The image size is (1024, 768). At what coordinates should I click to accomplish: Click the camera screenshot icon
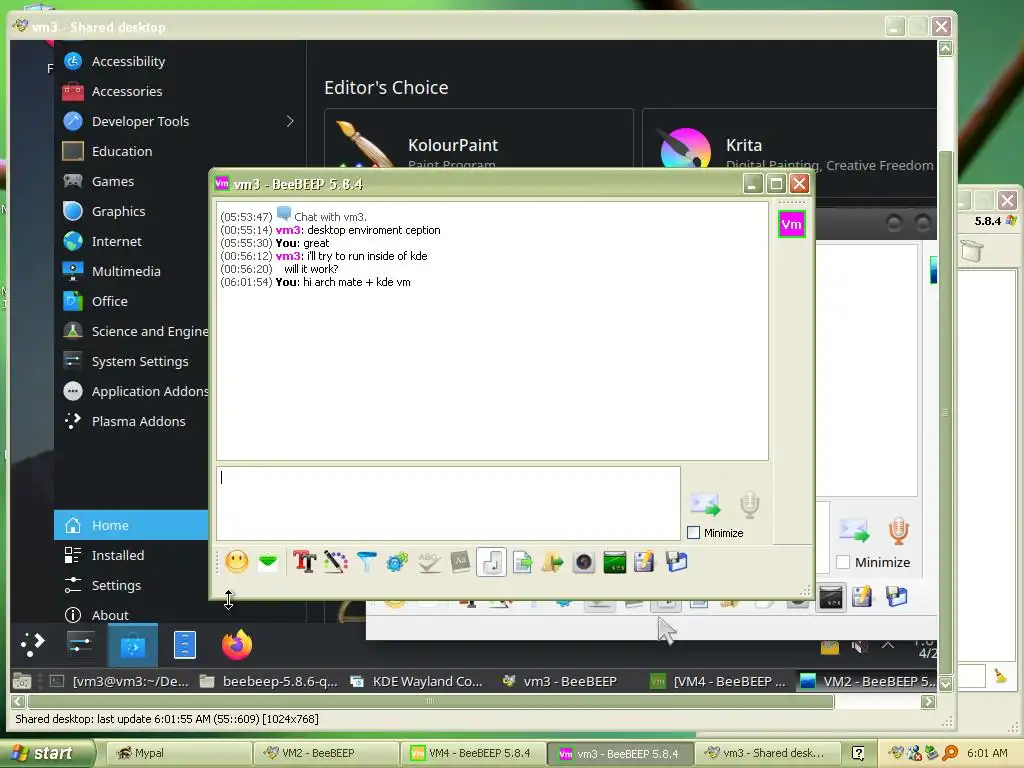[584, 562]
